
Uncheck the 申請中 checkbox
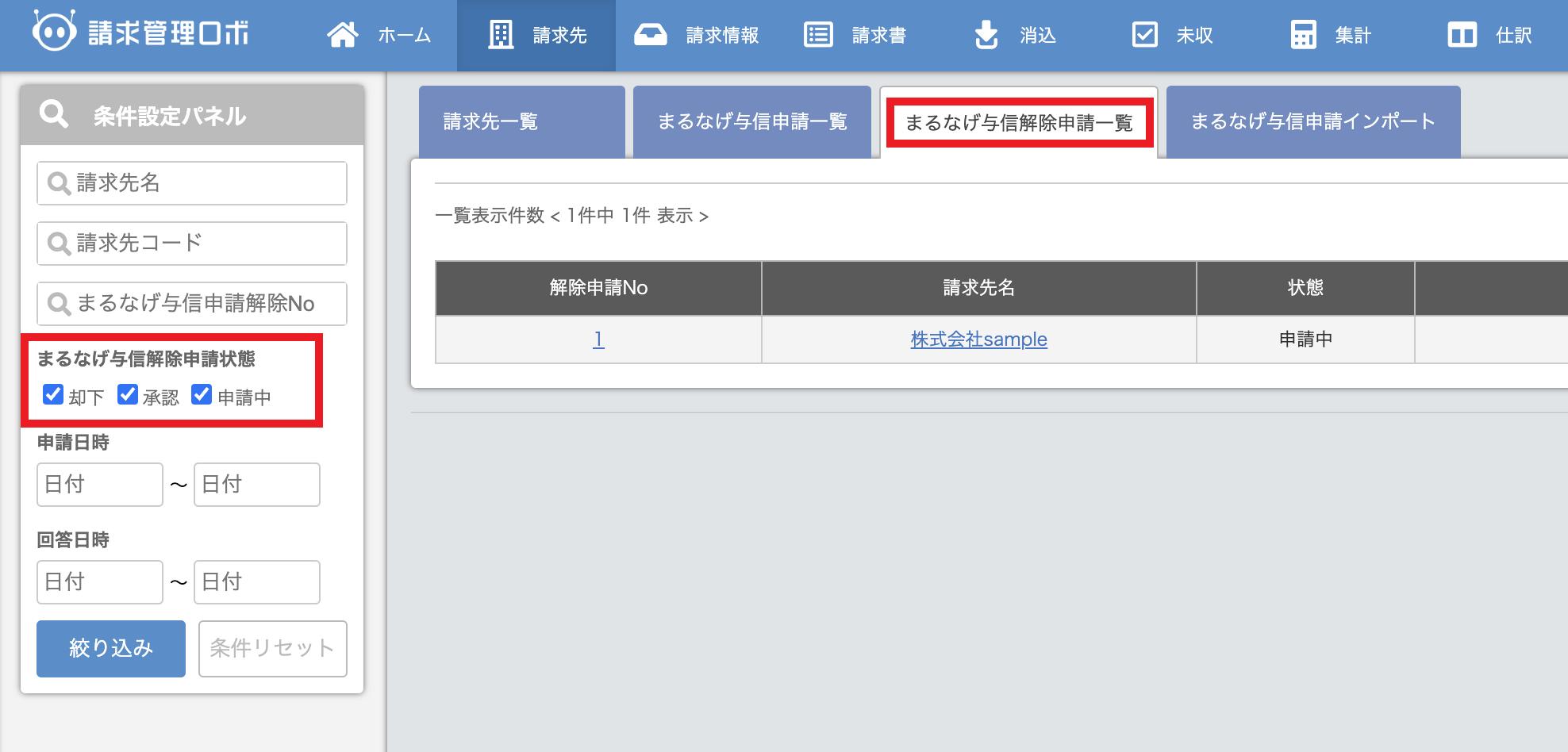click(202, 394)
